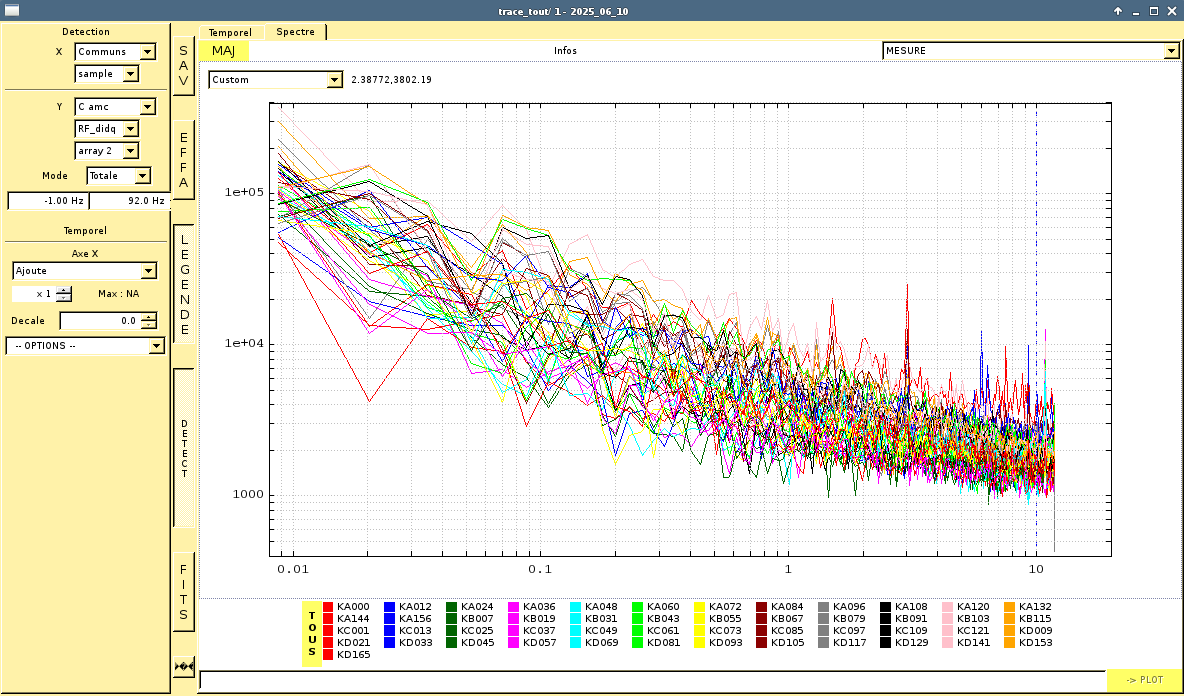
Task: Click the TOUS legend toggle
Action: 312,634
